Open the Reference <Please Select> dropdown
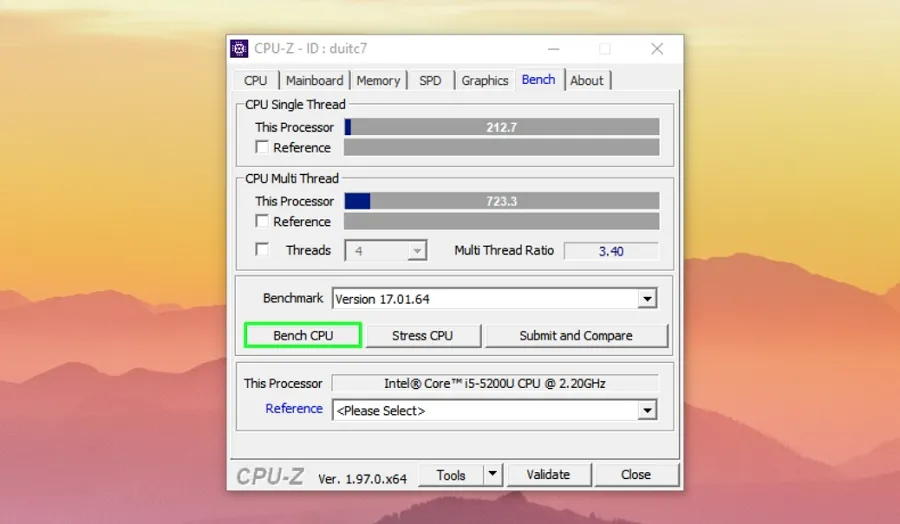The height and width of the screenshot is (524, 900). pyautogui.click(x=494, y=410)
